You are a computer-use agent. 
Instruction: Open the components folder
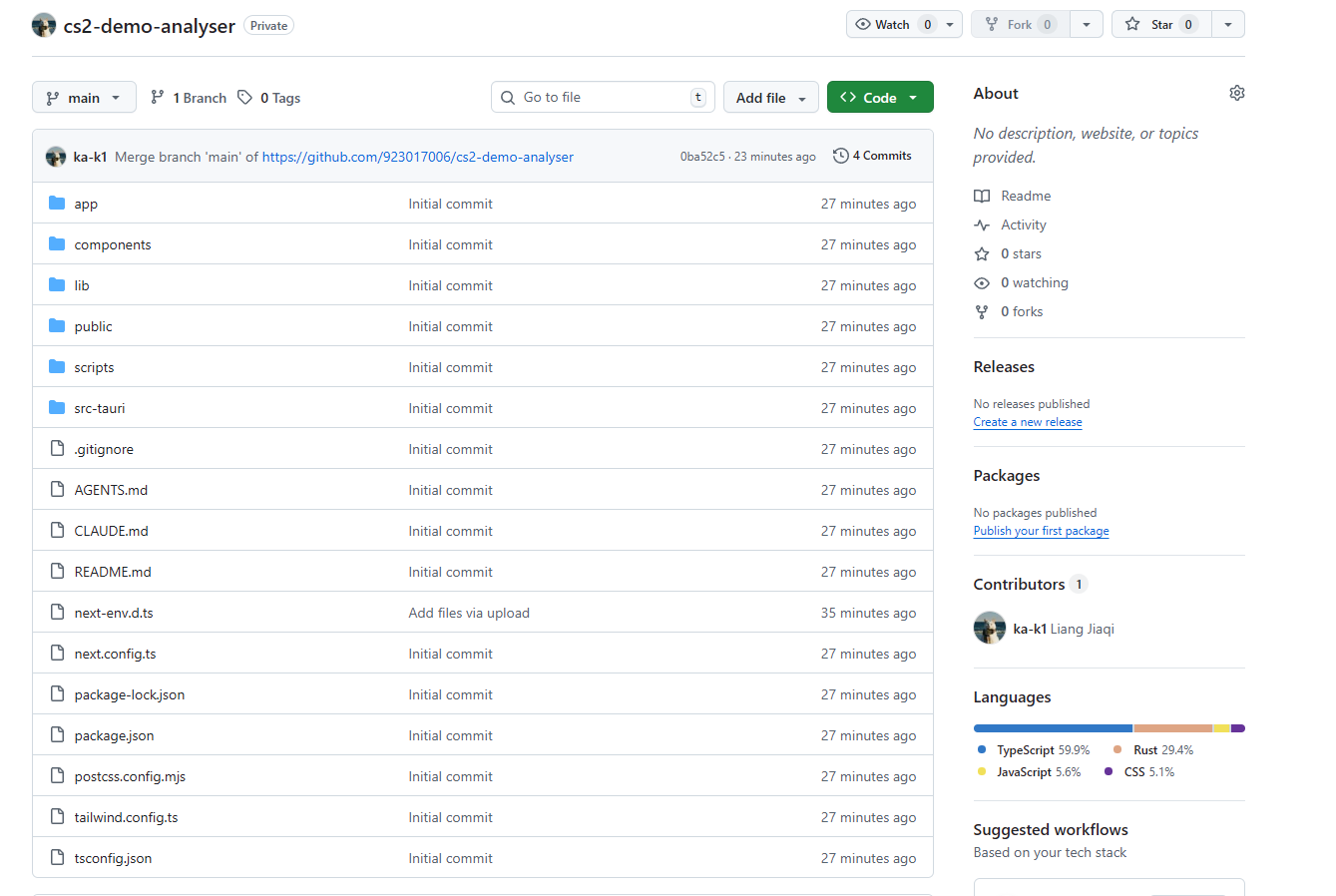pyautogui.click(x=113, y=245)
